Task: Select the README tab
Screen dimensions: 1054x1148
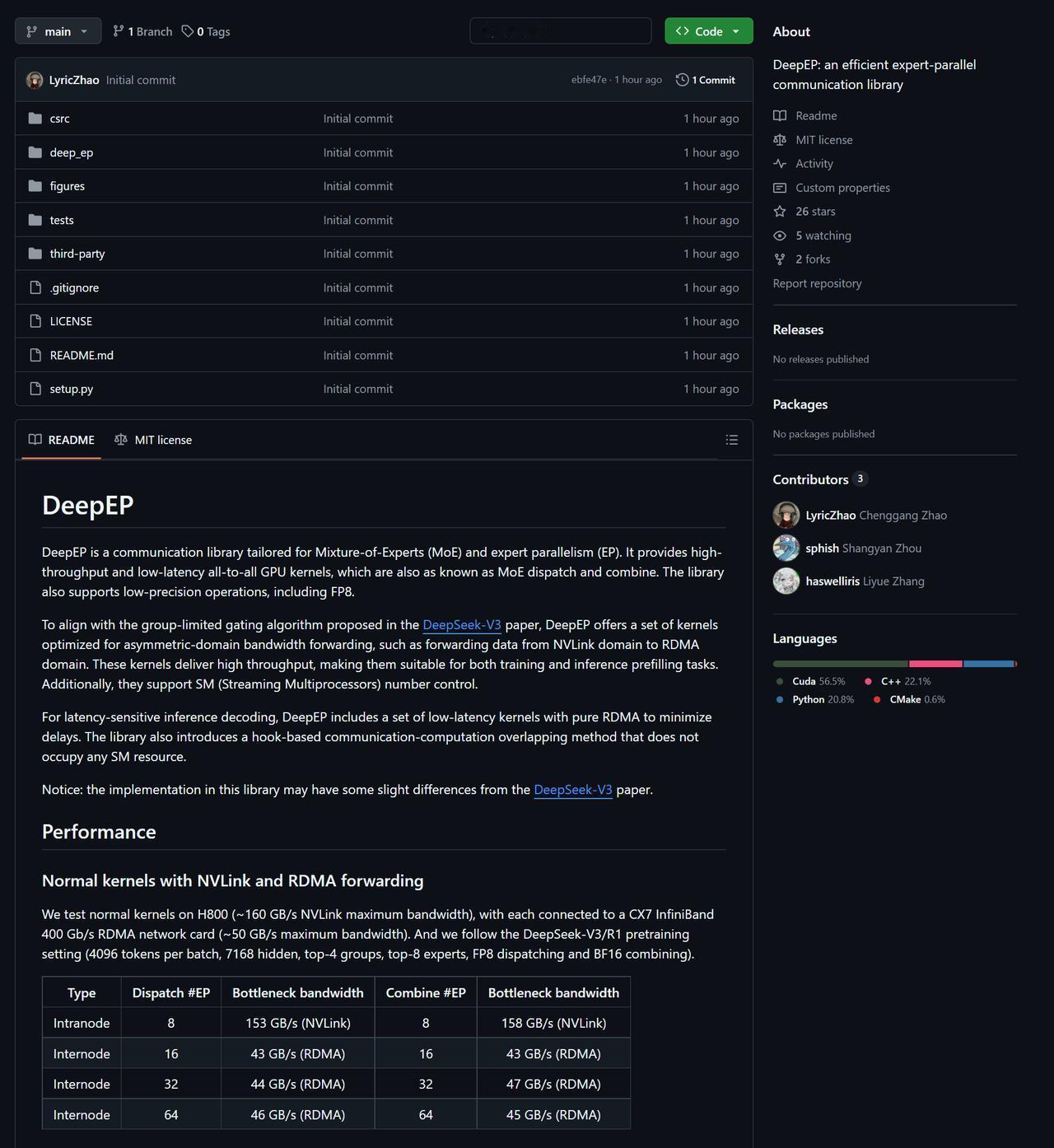Action: [x=60, y=440]
